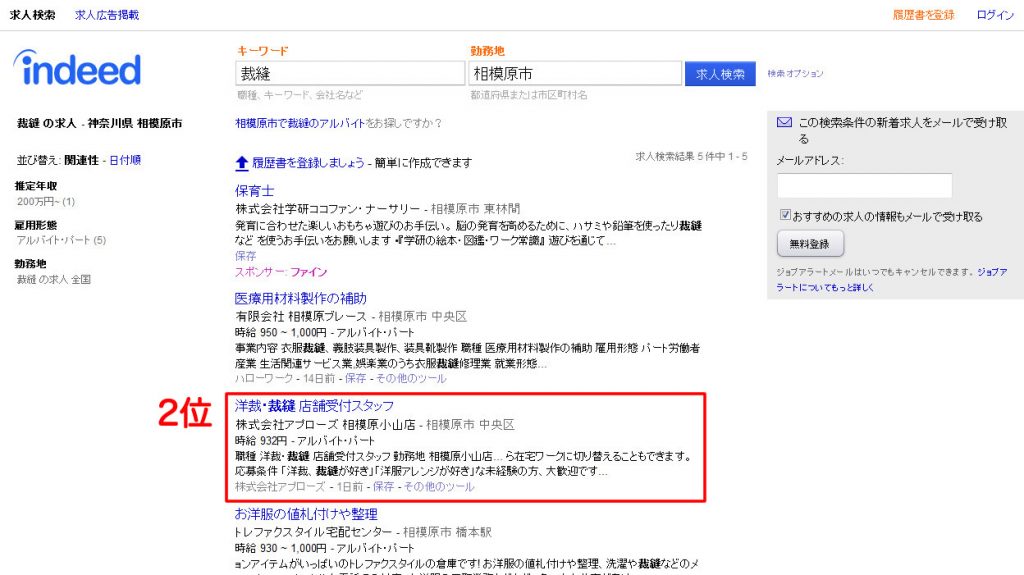Image resolution: width=1024 pixels, height=575 pixels.
Task: Click 有限会社 相模原ブレース company name
Action: (301, 316)
